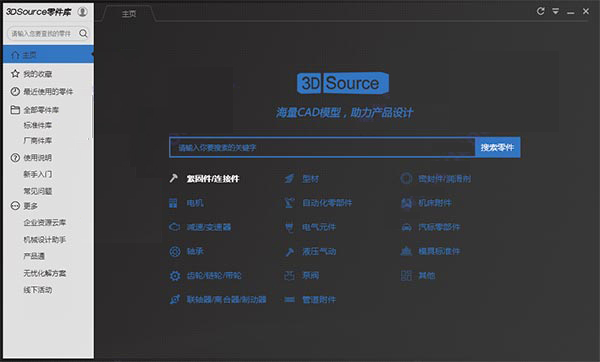Click the 管道附件 pipe icon
Viewport: 600px width, 362px height.
click(290, 300)
